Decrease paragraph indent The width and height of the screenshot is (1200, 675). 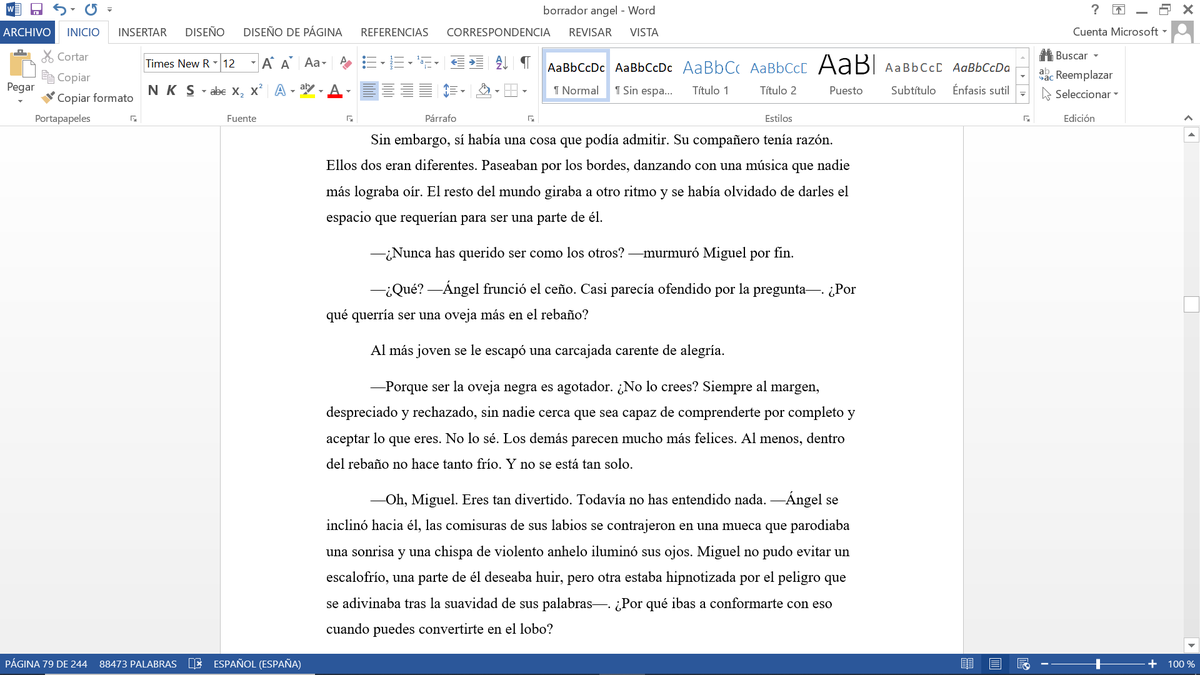click(457, 63)
